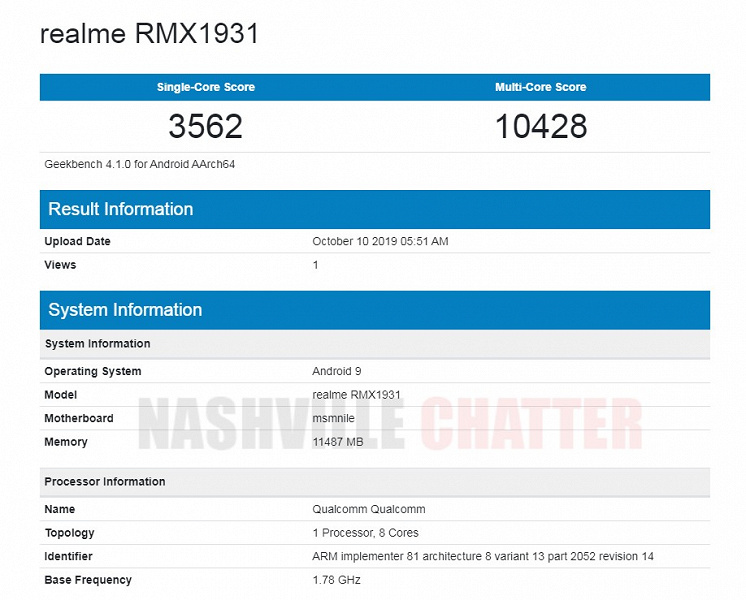Click the blue 'System Information' section banner

point(375,310)
